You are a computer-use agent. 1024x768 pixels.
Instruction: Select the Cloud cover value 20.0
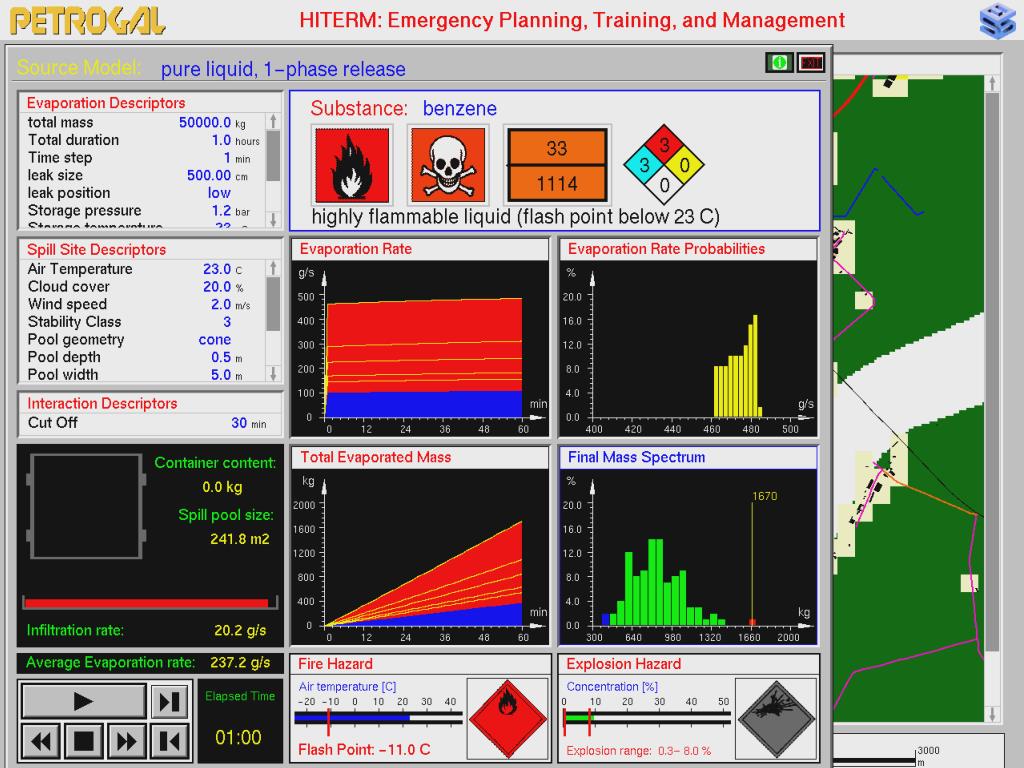click(x=217, y=287)
